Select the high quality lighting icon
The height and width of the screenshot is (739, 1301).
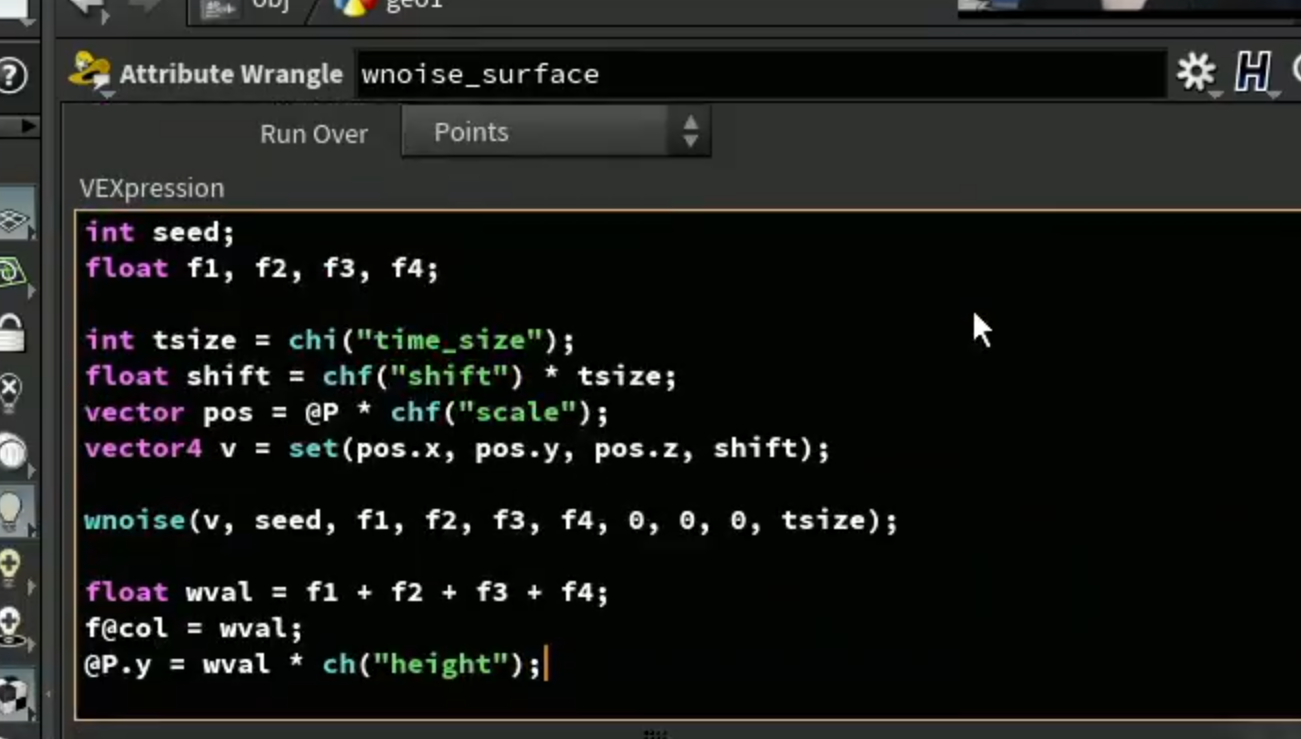[x=11, y=568]
